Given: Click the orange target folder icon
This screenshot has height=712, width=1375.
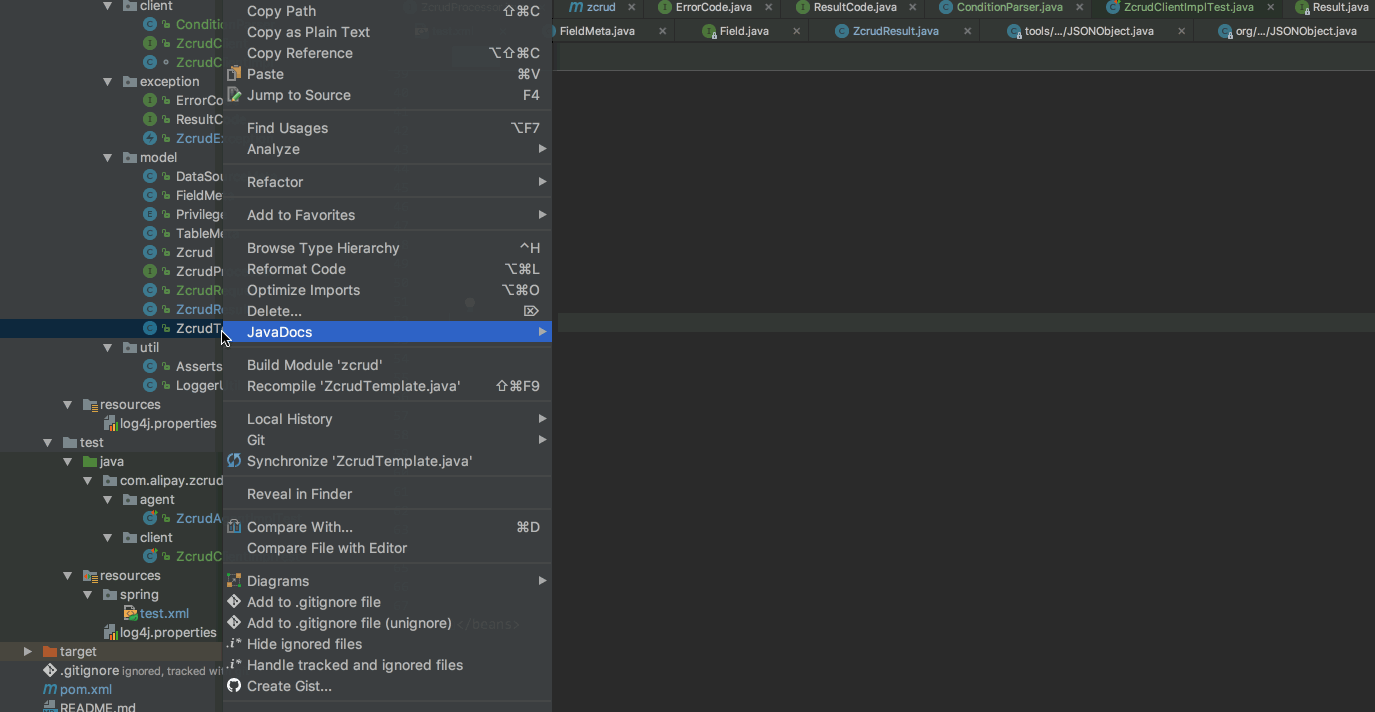Looking at the screenshot, I should pos(50,651).
